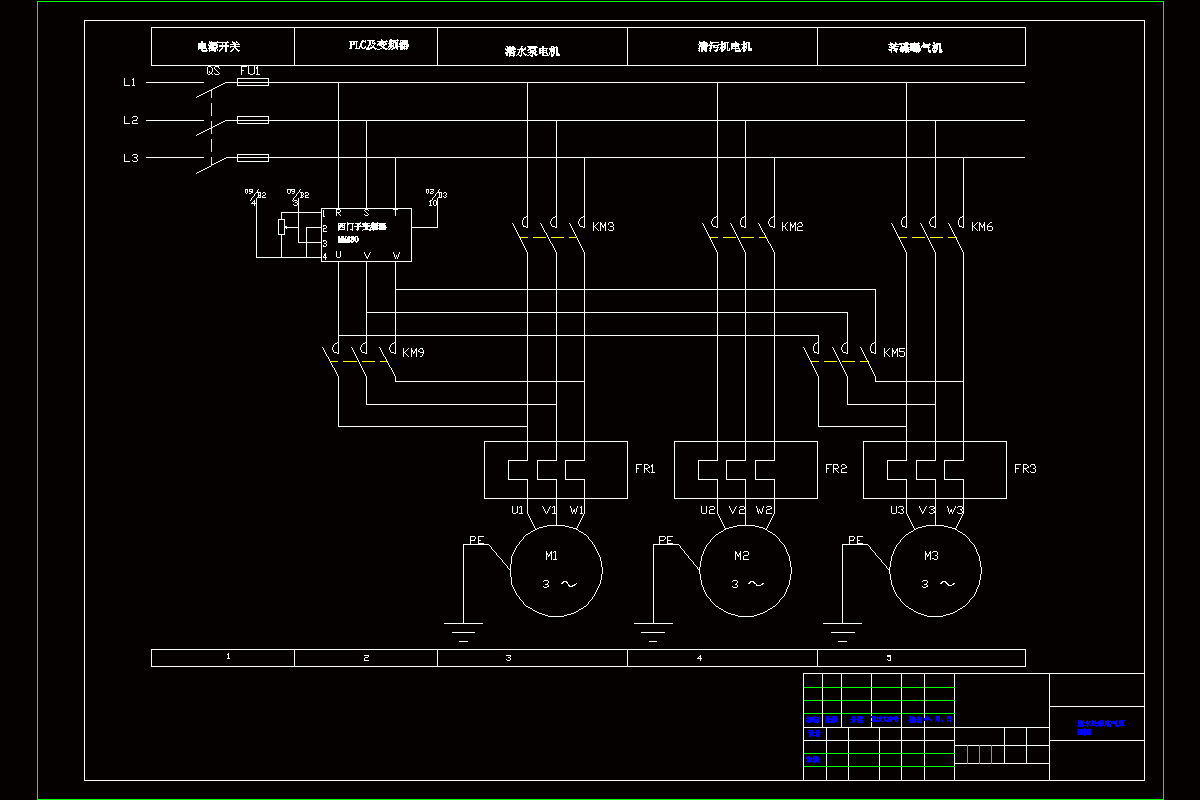
Task: Click the inverter W output terminal label
Action: click(x=396, y=256)
